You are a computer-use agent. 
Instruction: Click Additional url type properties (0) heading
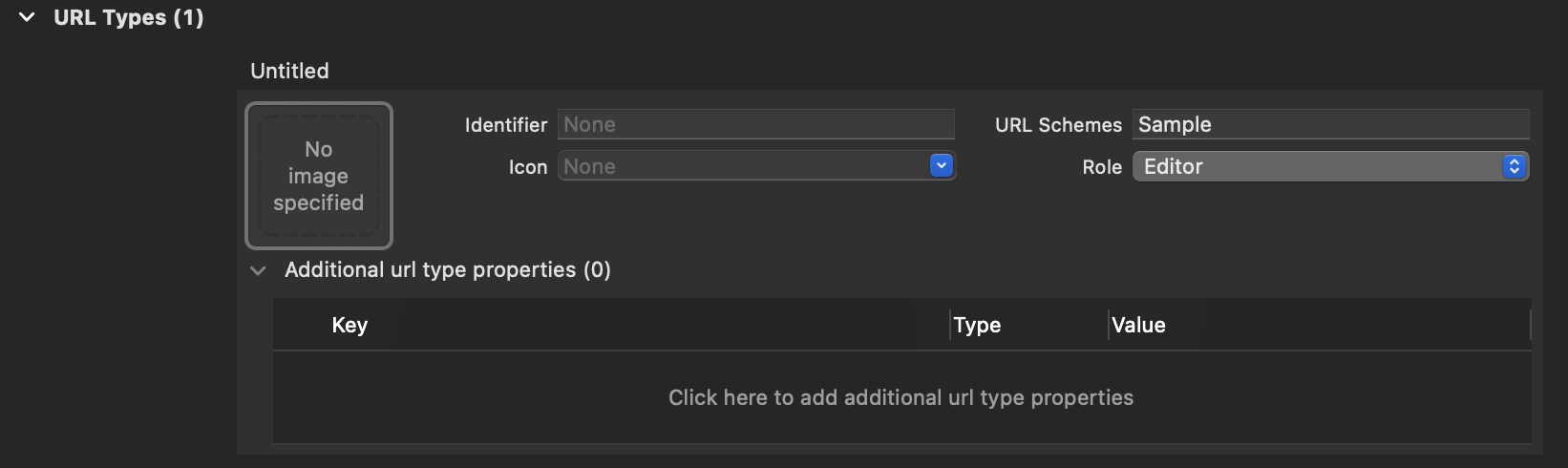pos(447,269)
